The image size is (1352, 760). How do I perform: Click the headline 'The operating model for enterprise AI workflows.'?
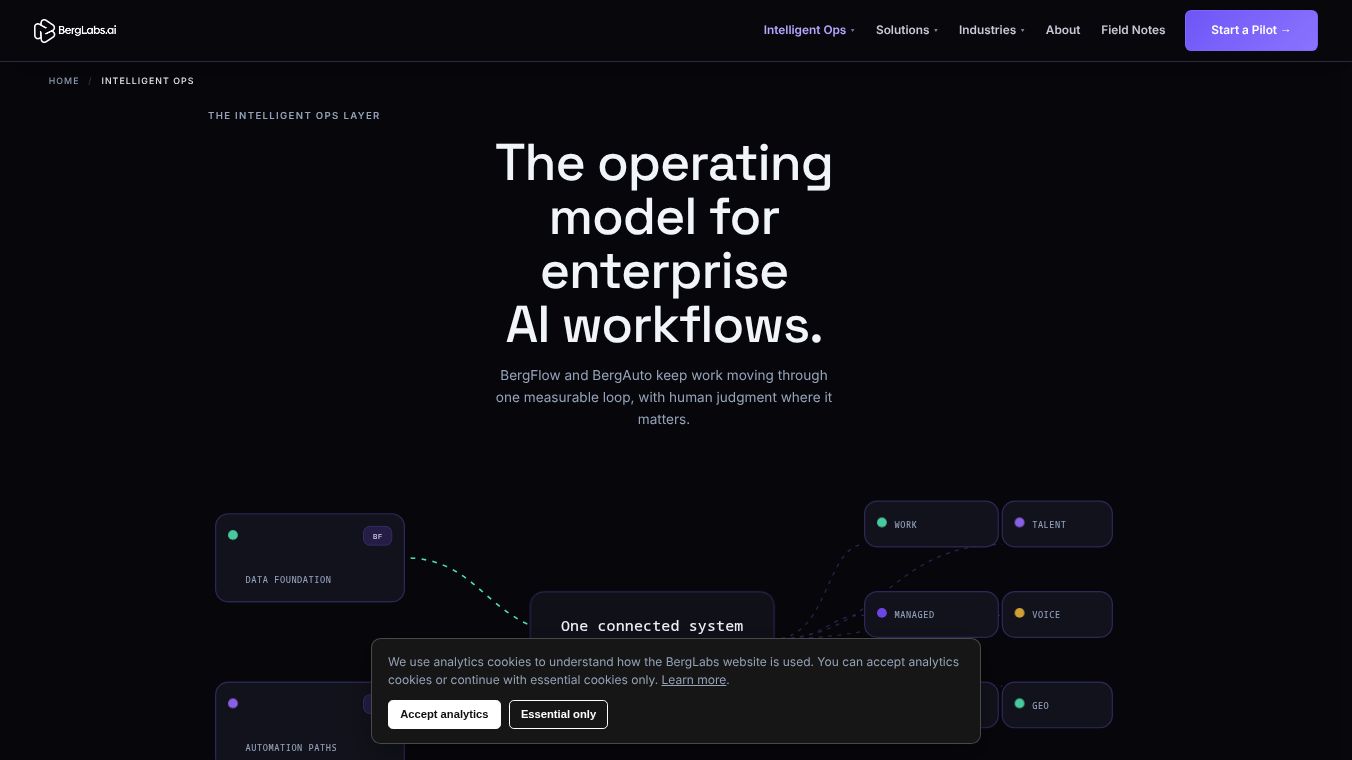click(x=664, y=244)
